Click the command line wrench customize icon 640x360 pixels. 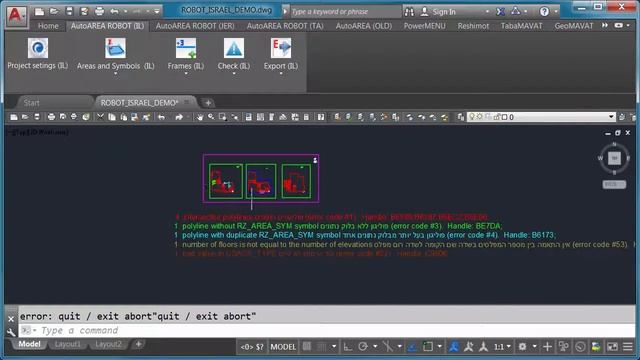(11, 332)
